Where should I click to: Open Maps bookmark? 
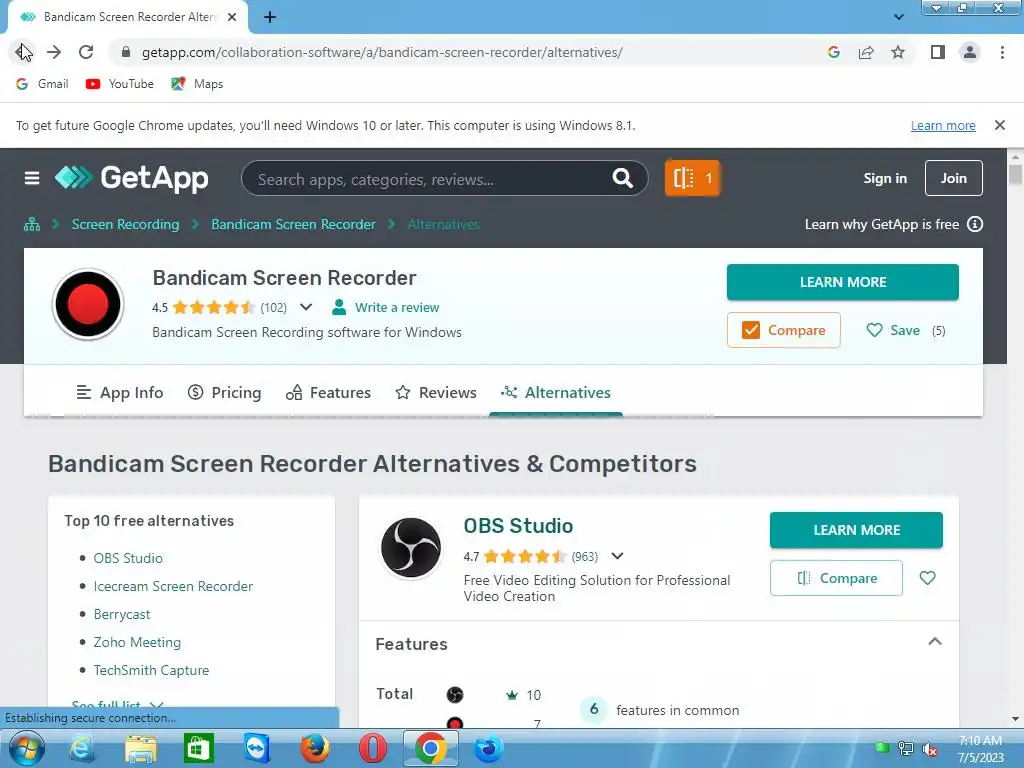point(197,84)
